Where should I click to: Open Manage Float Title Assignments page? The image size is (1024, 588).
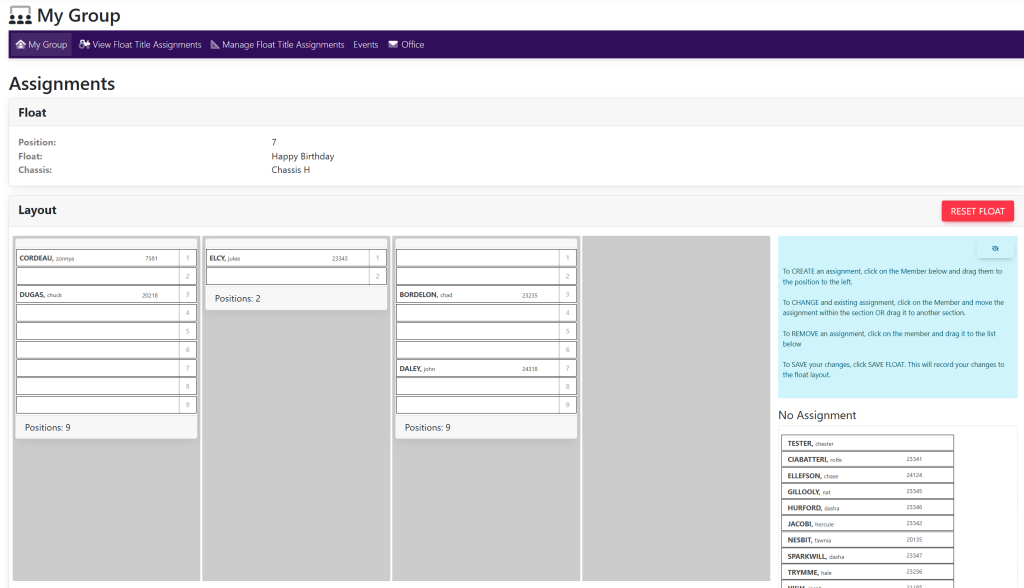click(x=283, y=45)
